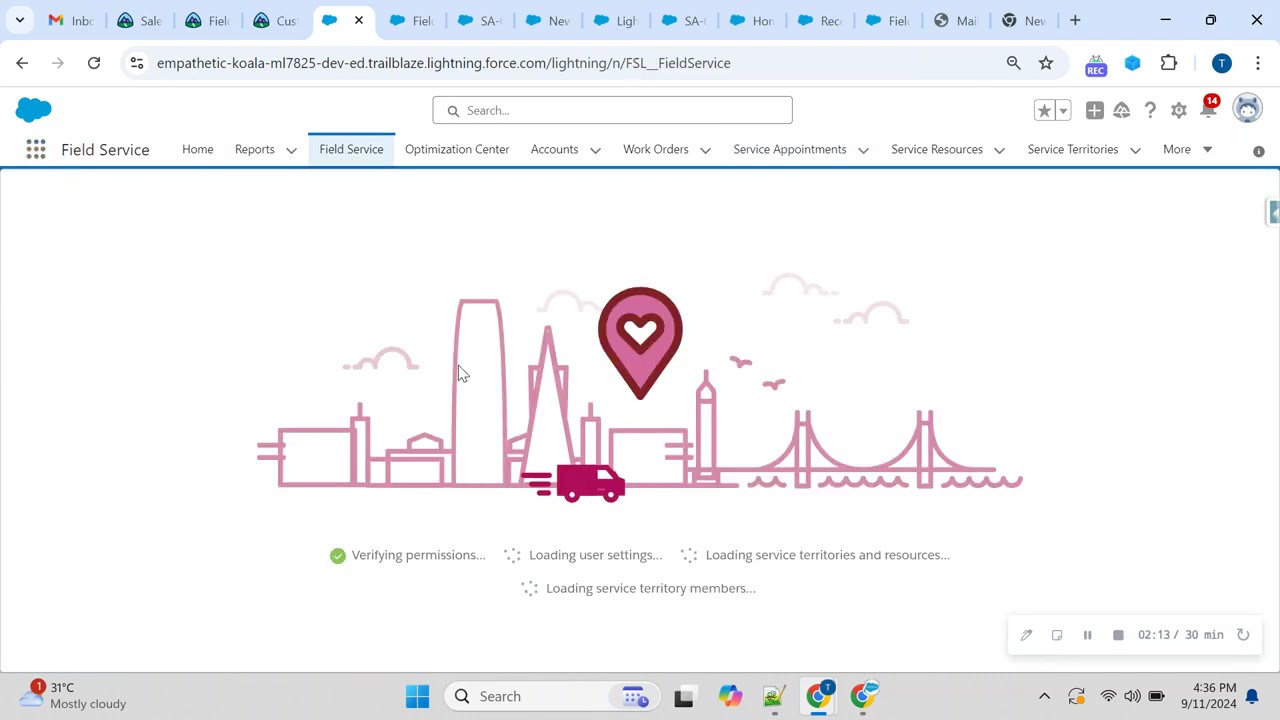The width and height of the screenshot is (1280, 720).
Task: Expand the Service Appointments dropdown chevron
Action: [863, 150]
